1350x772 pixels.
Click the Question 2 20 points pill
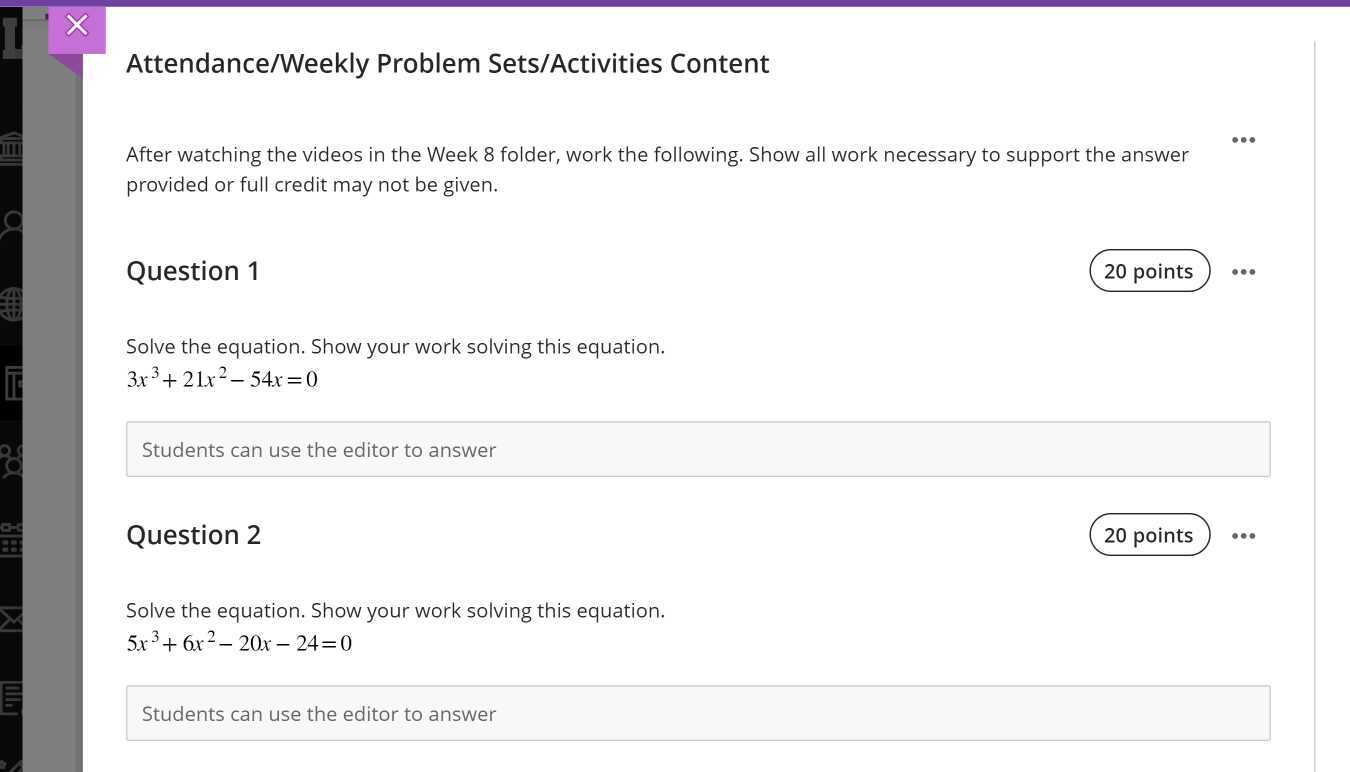coord(1149,535)
